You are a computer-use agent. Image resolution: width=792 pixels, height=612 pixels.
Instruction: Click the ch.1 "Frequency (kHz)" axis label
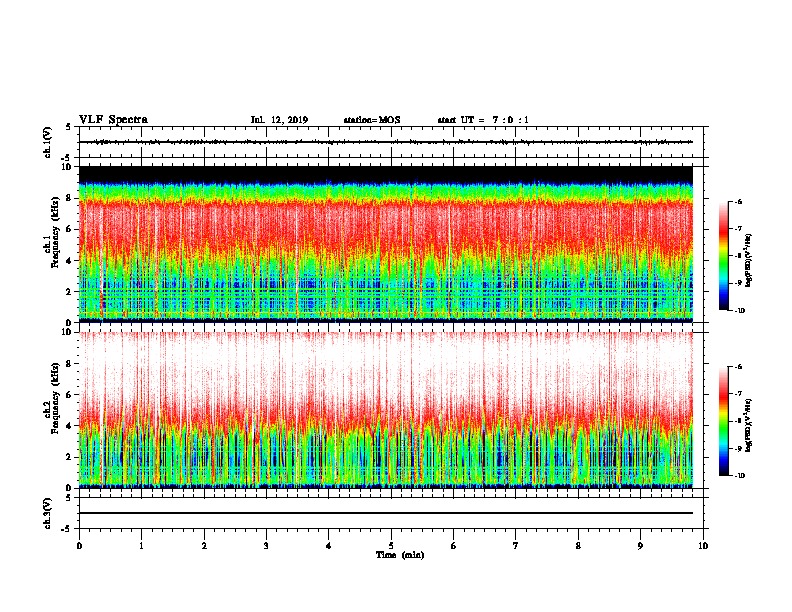click(x=56, y=232)
